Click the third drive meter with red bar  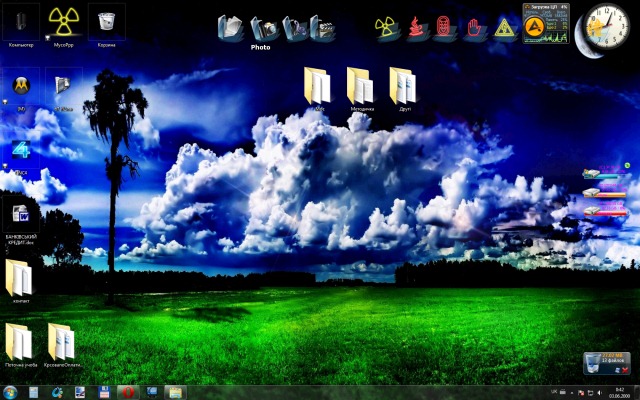[x=604, y=210]
